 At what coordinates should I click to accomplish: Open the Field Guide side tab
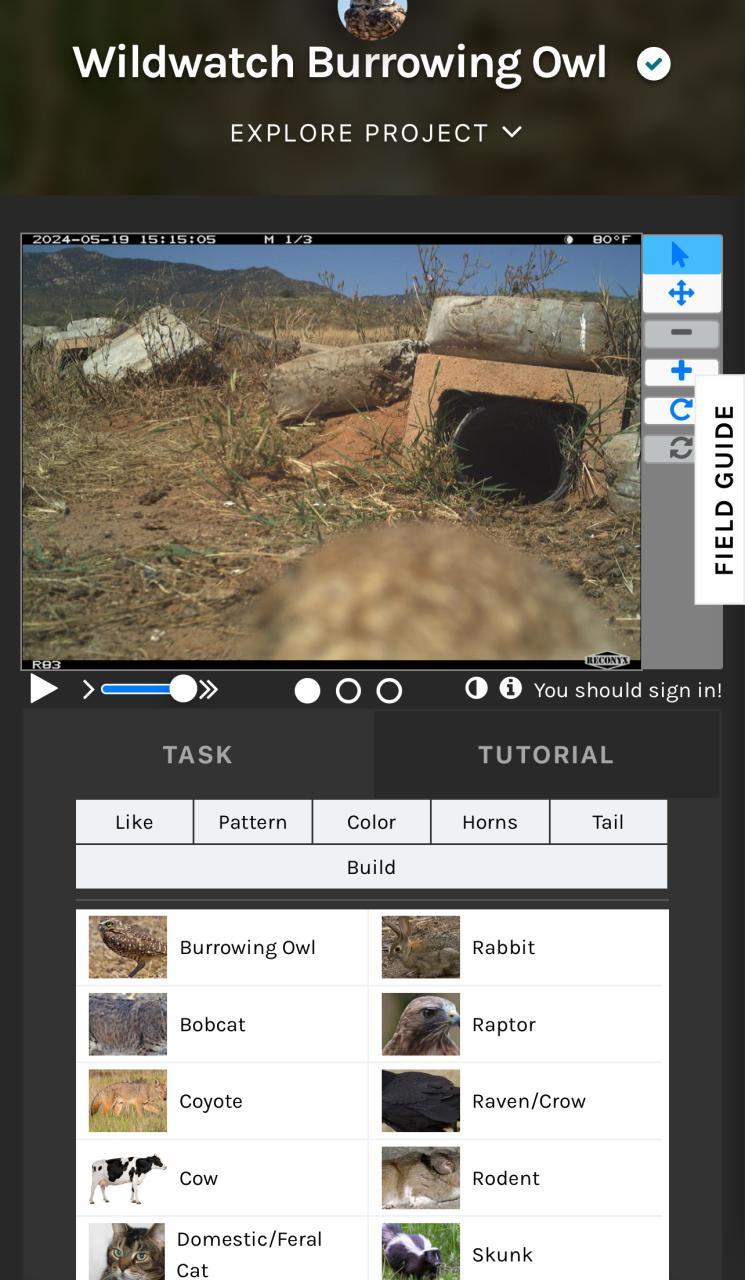coord(720,489)
